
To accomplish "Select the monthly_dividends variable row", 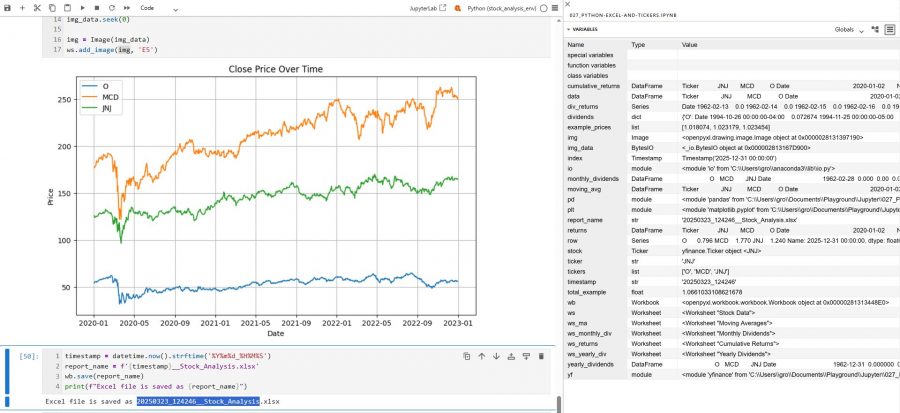I will [732, 179].
